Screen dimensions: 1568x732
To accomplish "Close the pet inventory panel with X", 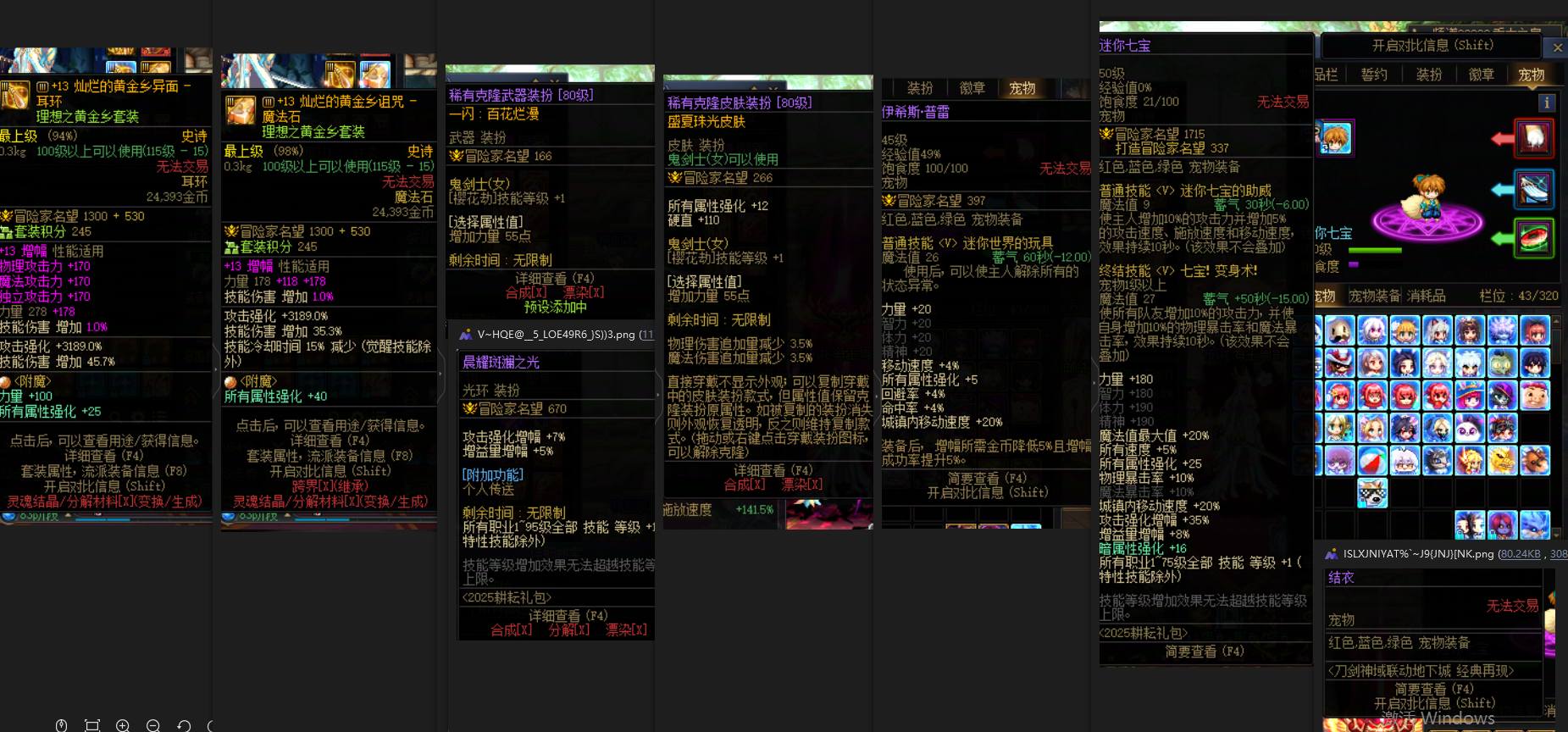I will [x=1557, y=47].
